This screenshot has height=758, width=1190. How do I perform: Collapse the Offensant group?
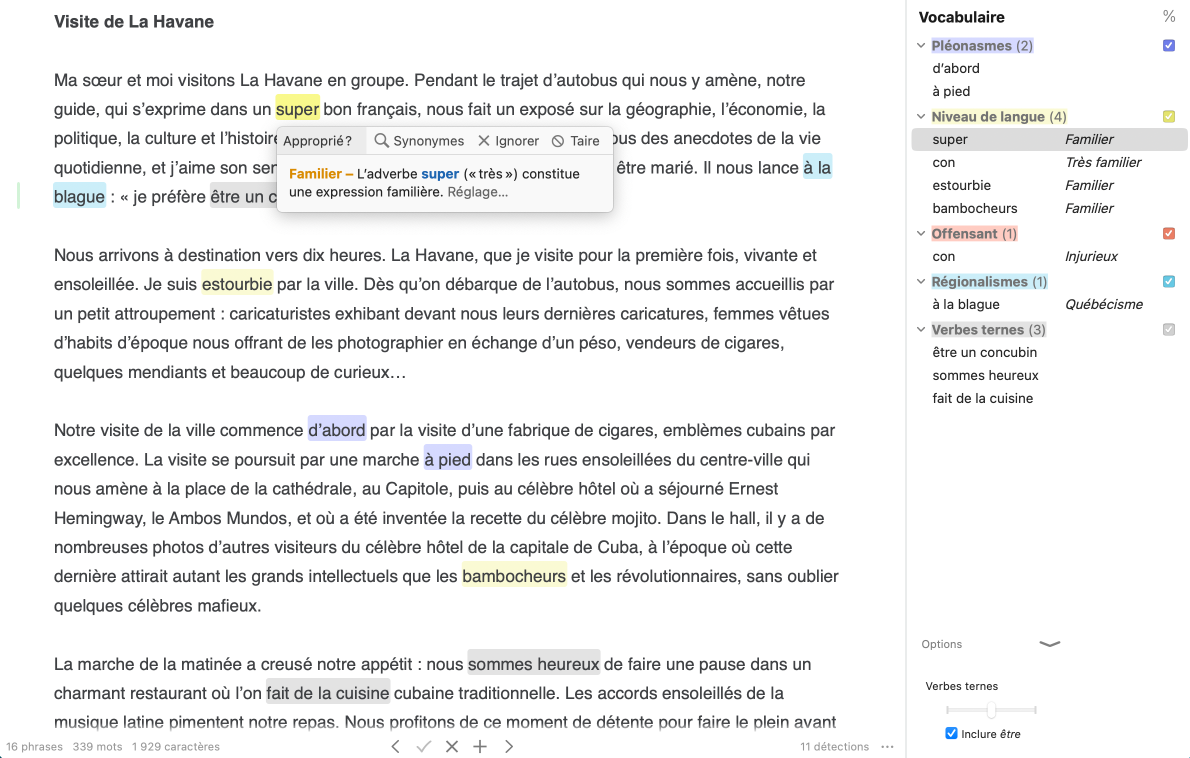pos(921,233)
